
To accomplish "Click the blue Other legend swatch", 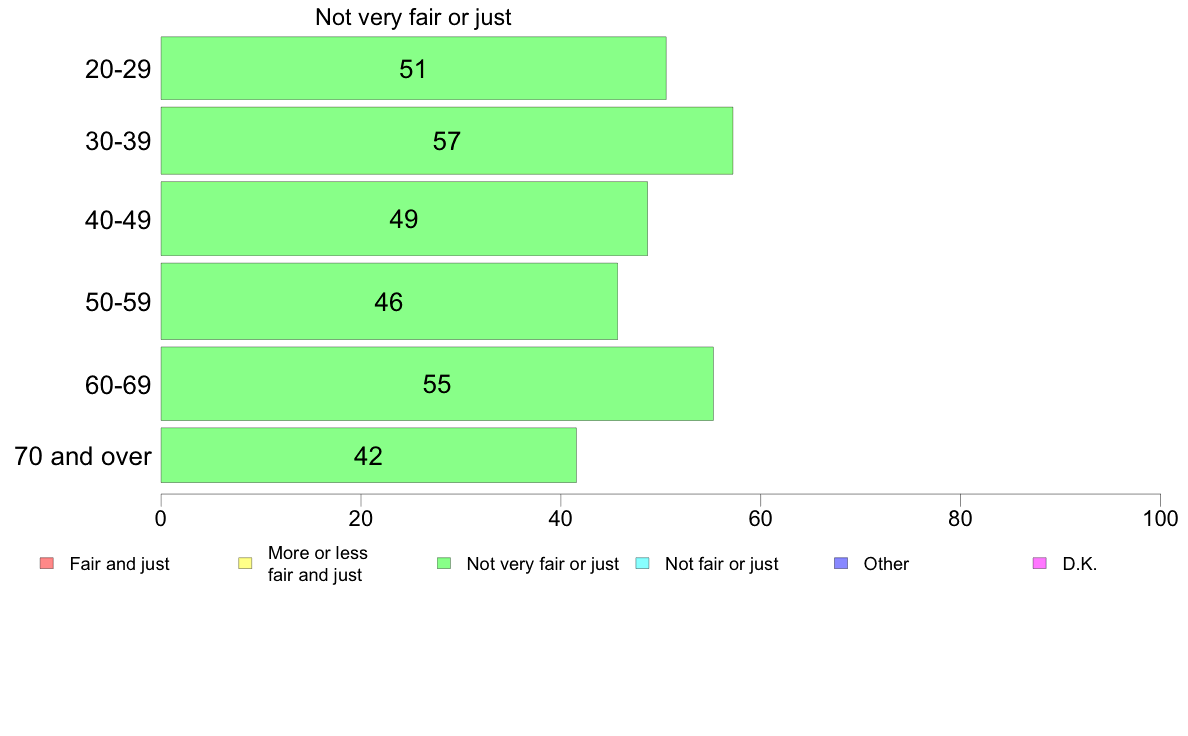I will click(841, 564).
